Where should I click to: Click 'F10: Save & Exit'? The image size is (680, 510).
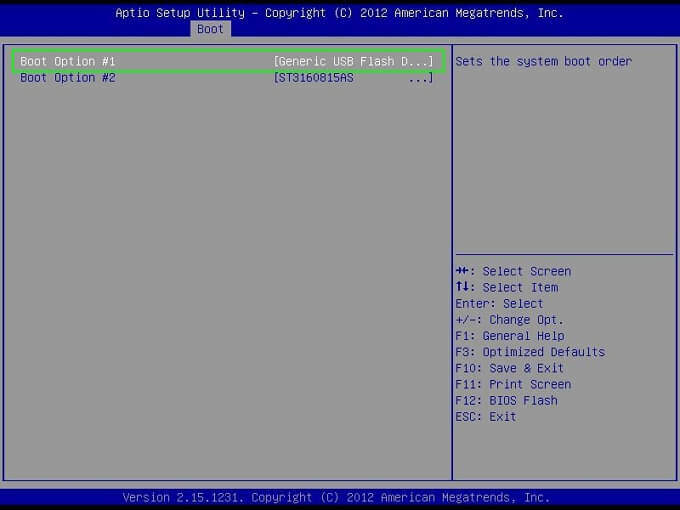point(509,368)
